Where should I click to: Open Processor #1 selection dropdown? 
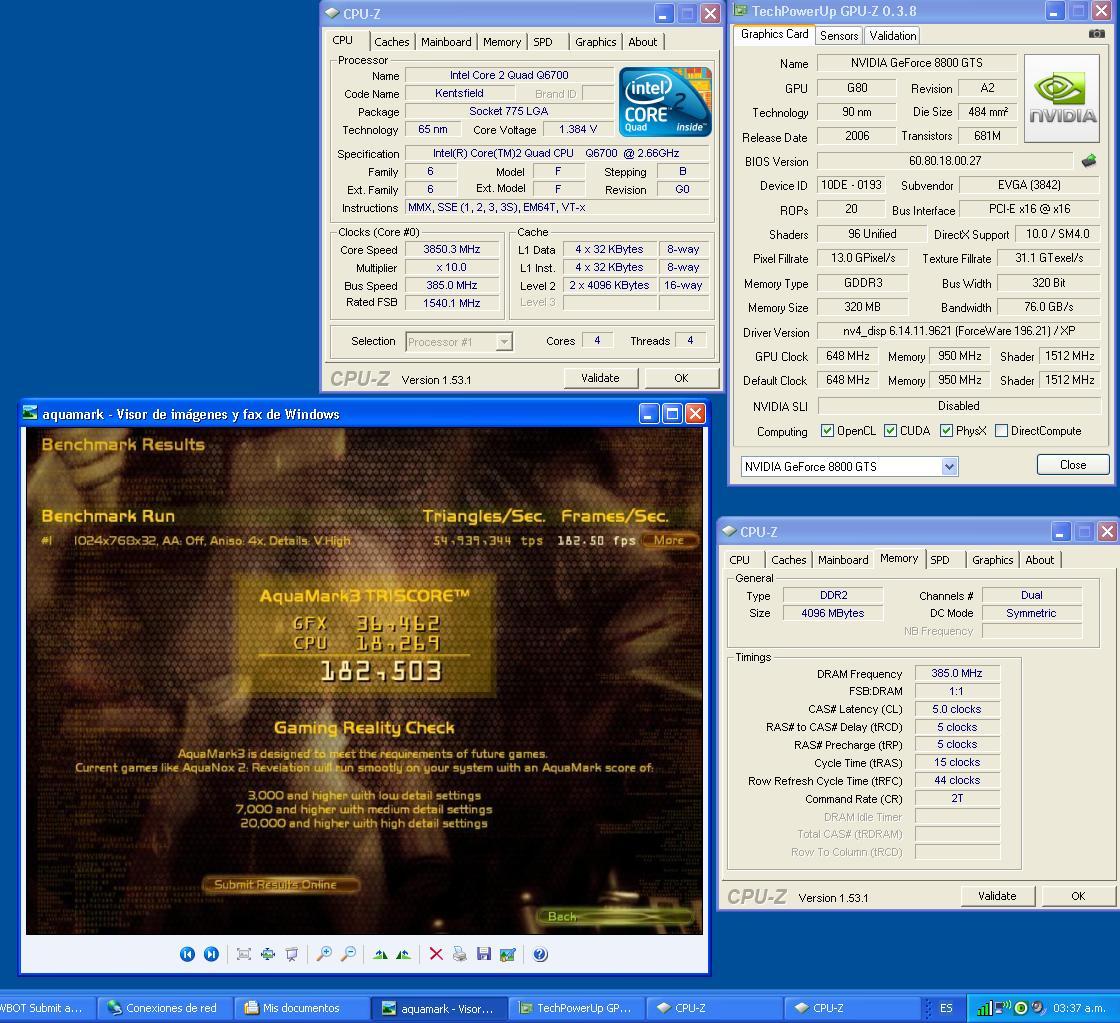(504, 341)
